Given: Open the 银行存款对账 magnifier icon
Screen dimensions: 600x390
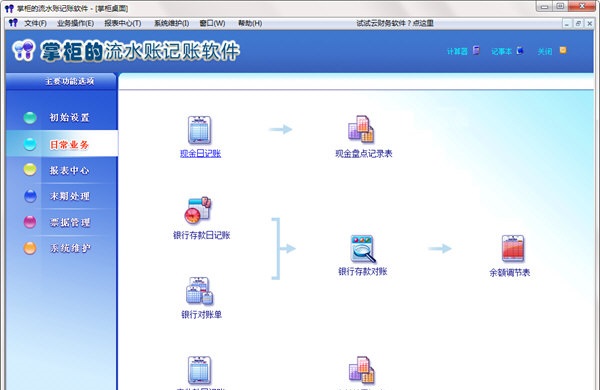Looking at the screenshot, I should pos(362,249).
